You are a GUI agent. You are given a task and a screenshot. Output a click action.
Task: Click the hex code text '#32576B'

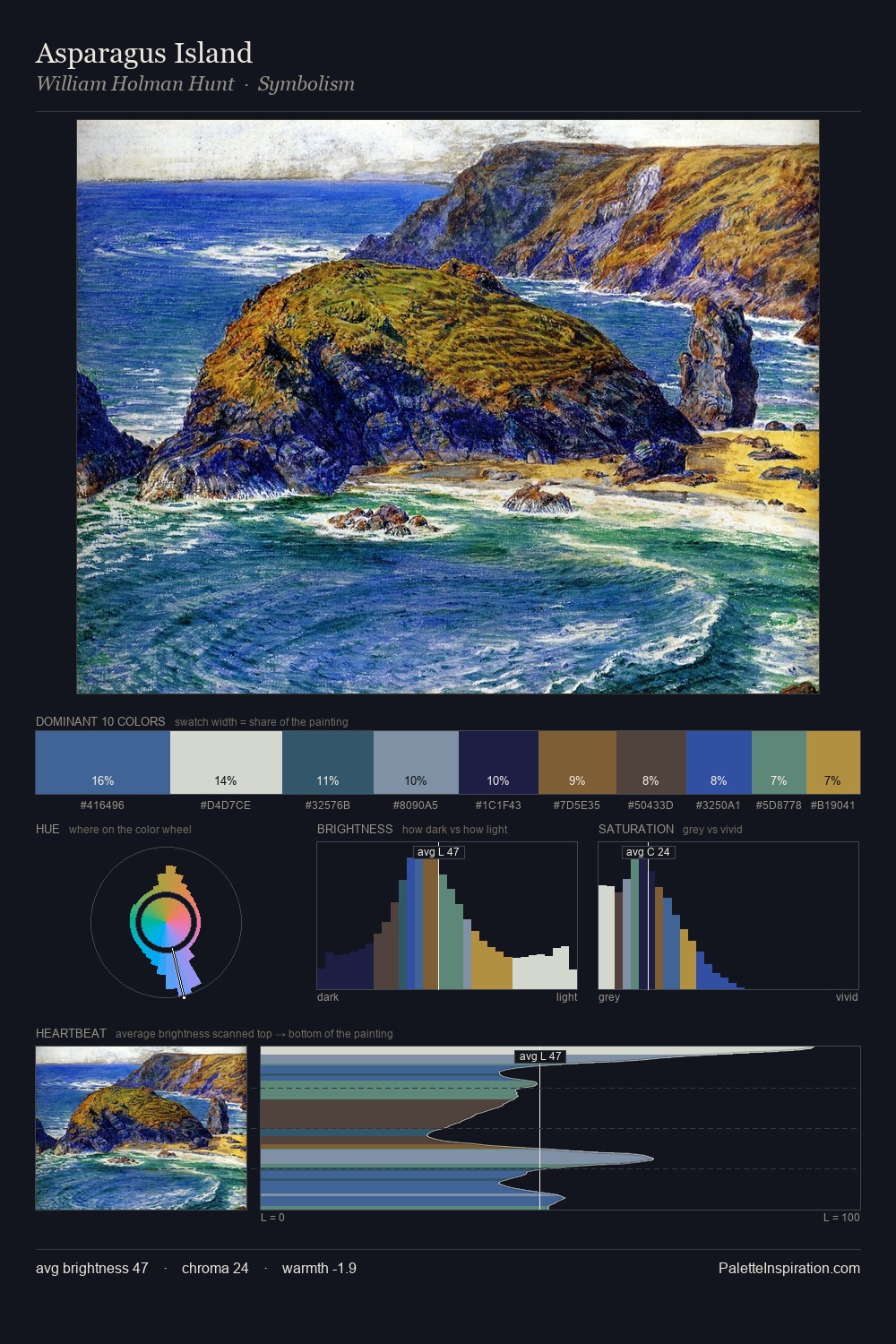tap(328, 805)
